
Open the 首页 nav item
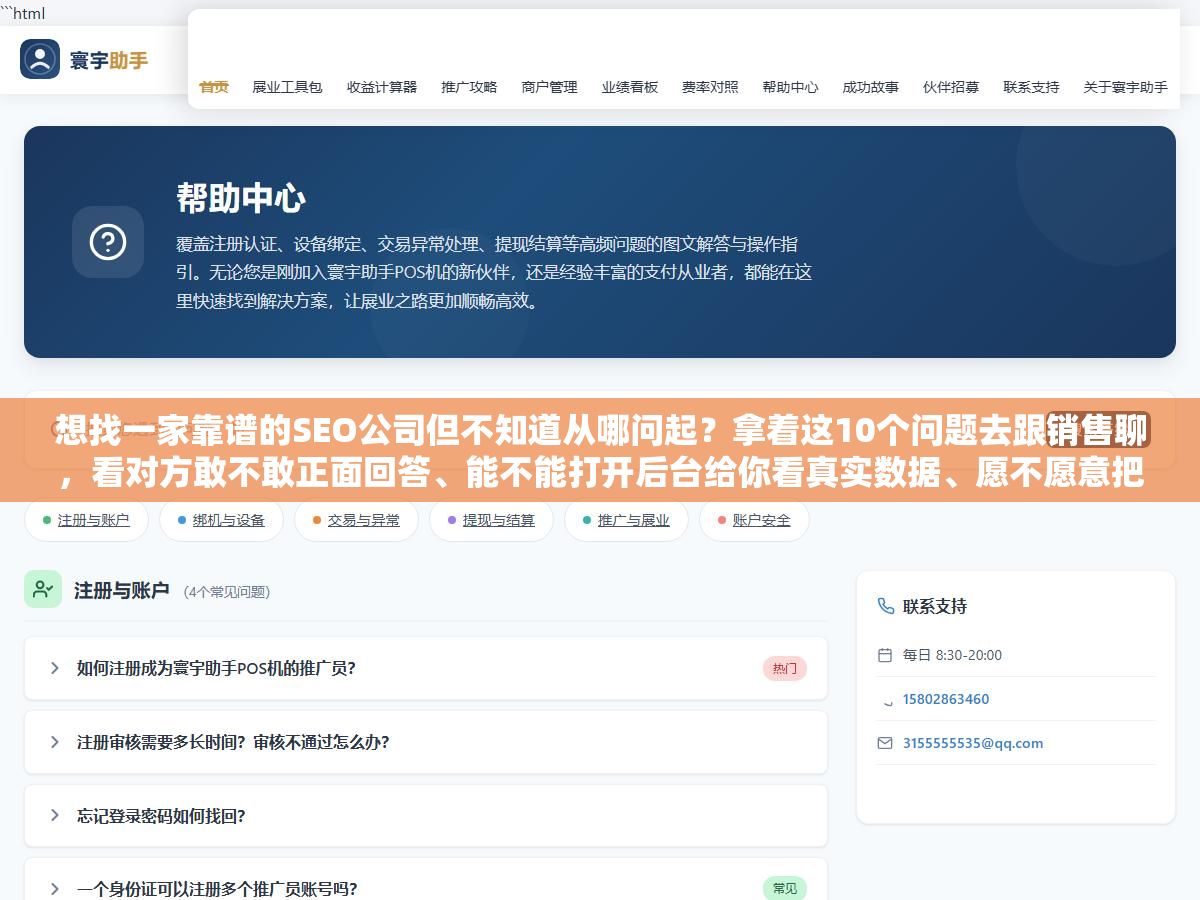(214, 87)
